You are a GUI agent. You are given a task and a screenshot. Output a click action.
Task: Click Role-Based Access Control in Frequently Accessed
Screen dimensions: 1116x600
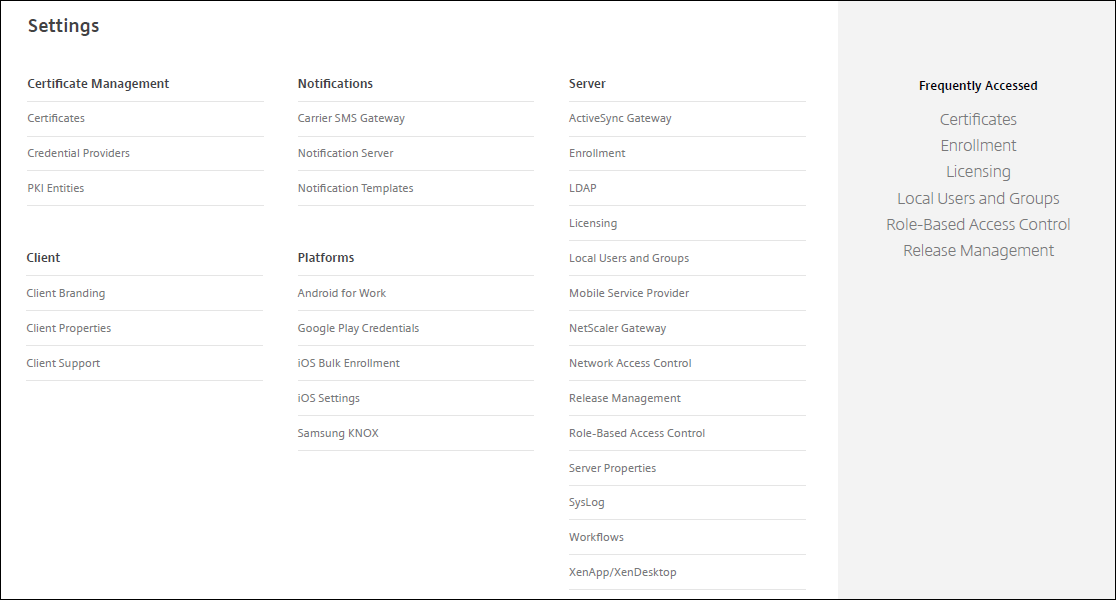pyautogui.click(x=978, y=224)
